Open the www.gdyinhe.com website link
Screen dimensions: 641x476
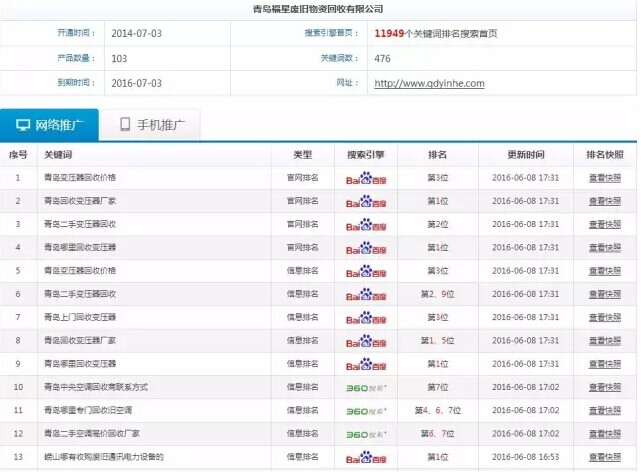(428, 83)
